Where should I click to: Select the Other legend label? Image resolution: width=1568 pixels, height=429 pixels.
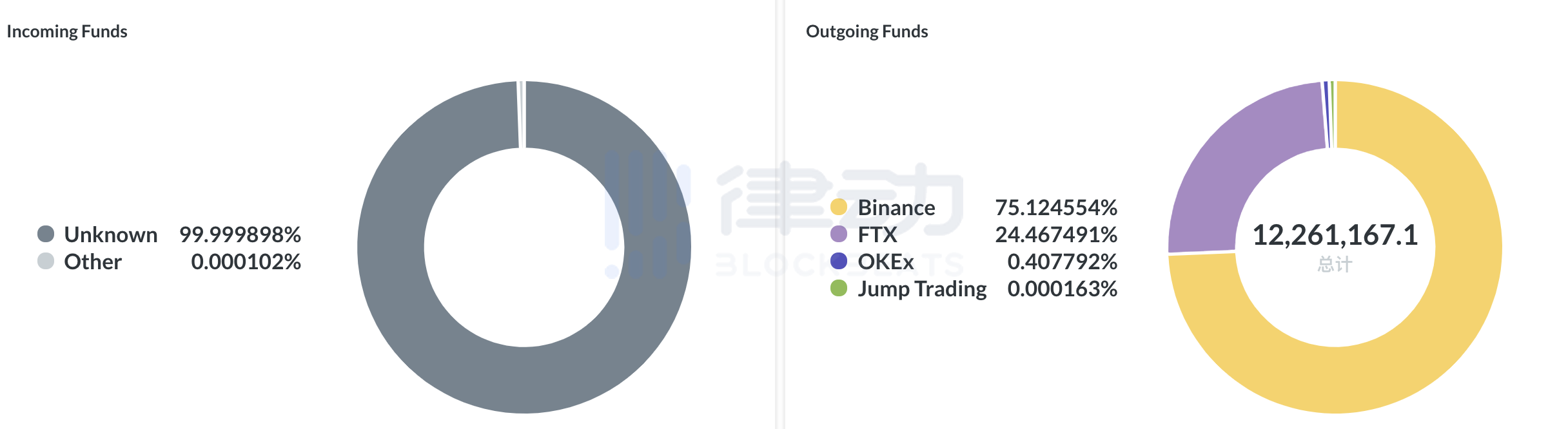click(x=93, y=262)
